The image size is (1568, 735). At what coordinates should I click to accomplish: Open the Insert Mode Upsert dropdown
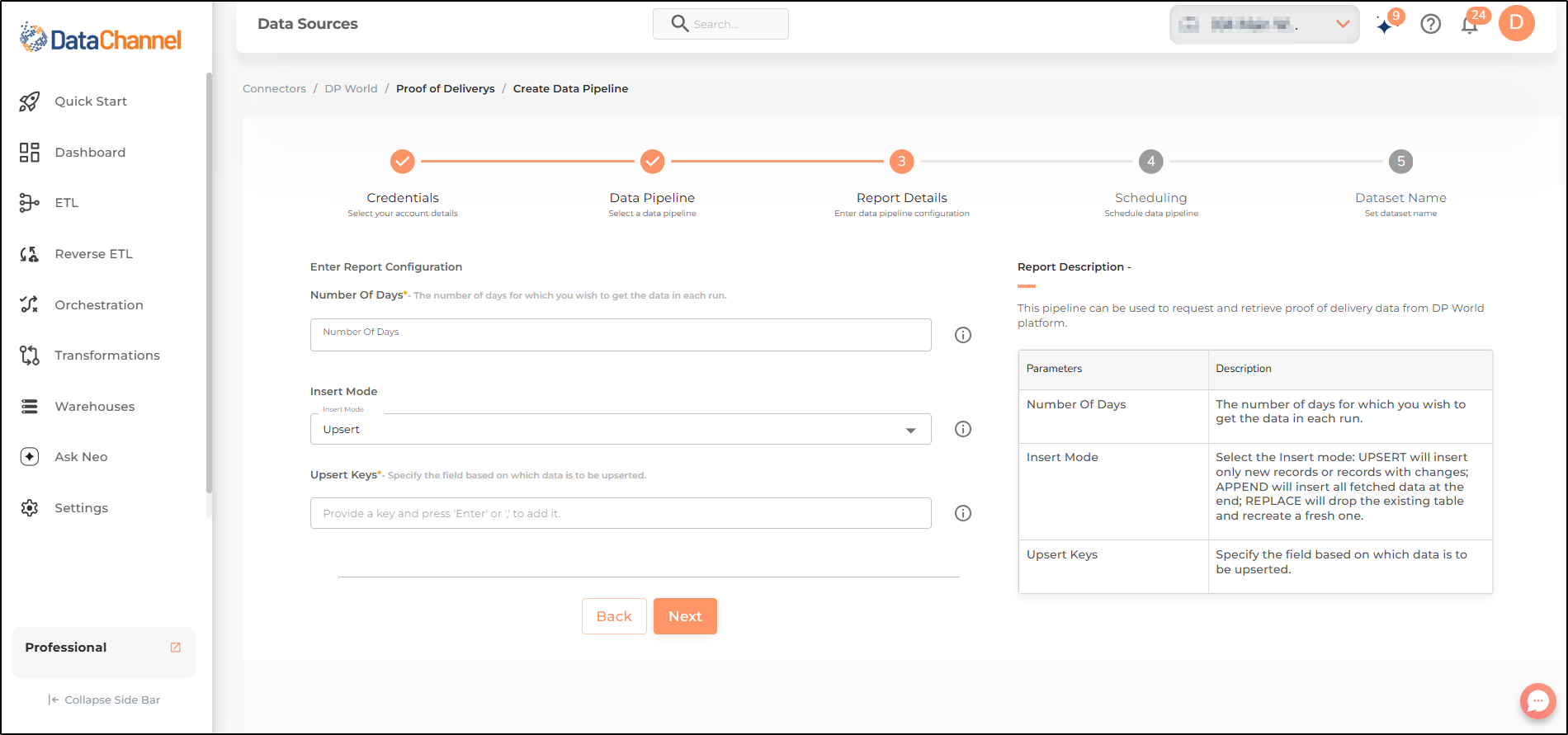(x=621, y=429)
